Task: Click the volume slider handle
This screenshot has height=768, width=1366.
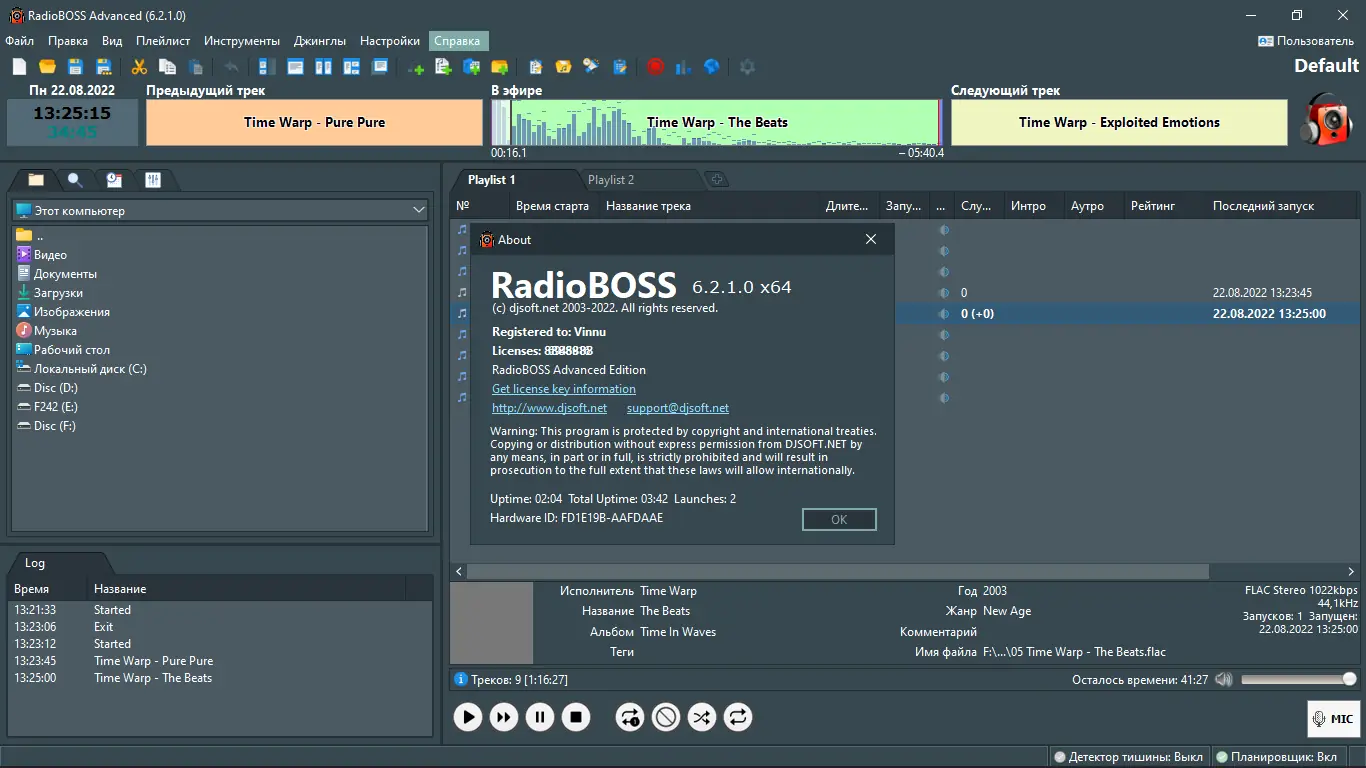Action: (x=1349, y=679)
